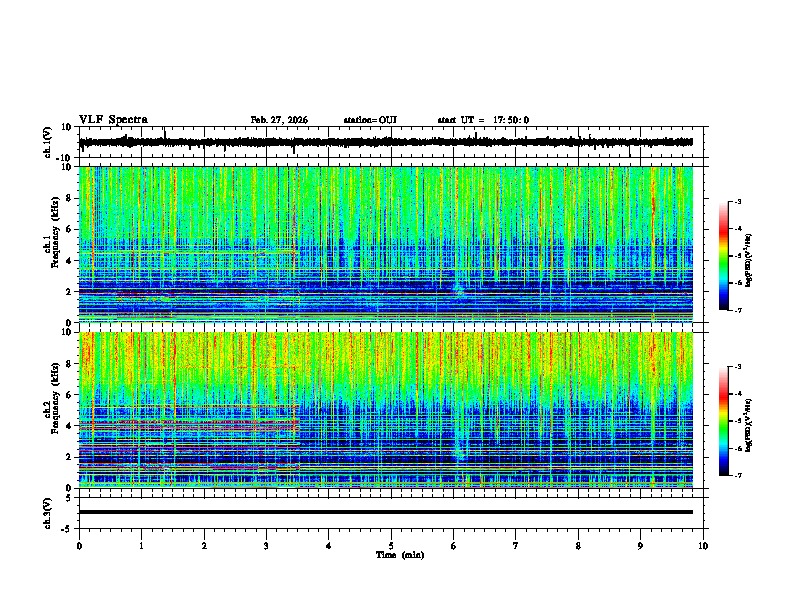Click the "ch.1(V)" waveform axis label
Image resolution: width=792 pixels, height=612 pixels.
click(48, 142)
